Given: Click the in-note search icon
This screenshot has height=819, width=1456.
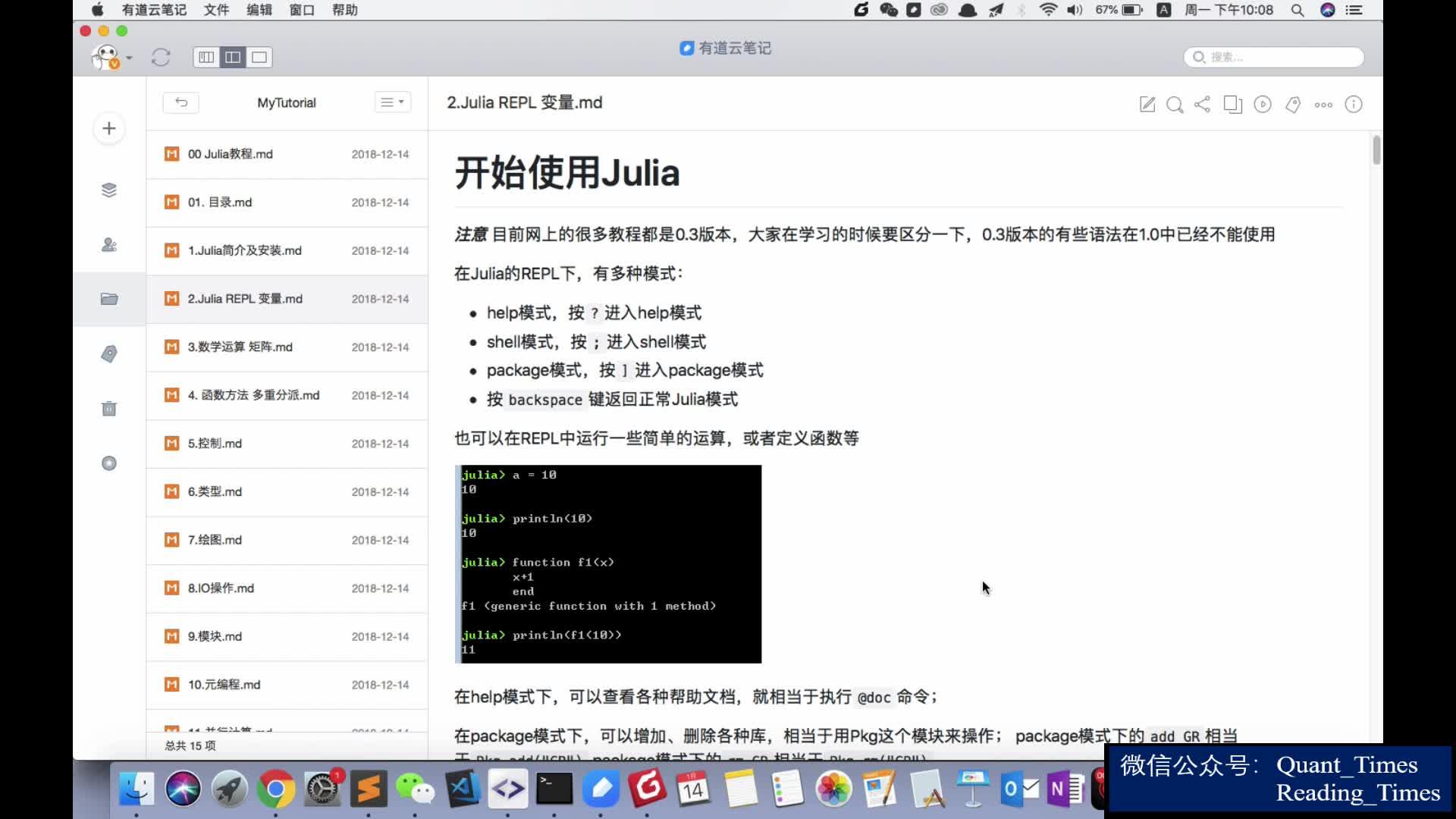Looking at the screenshot, I should coord(1175,105).
